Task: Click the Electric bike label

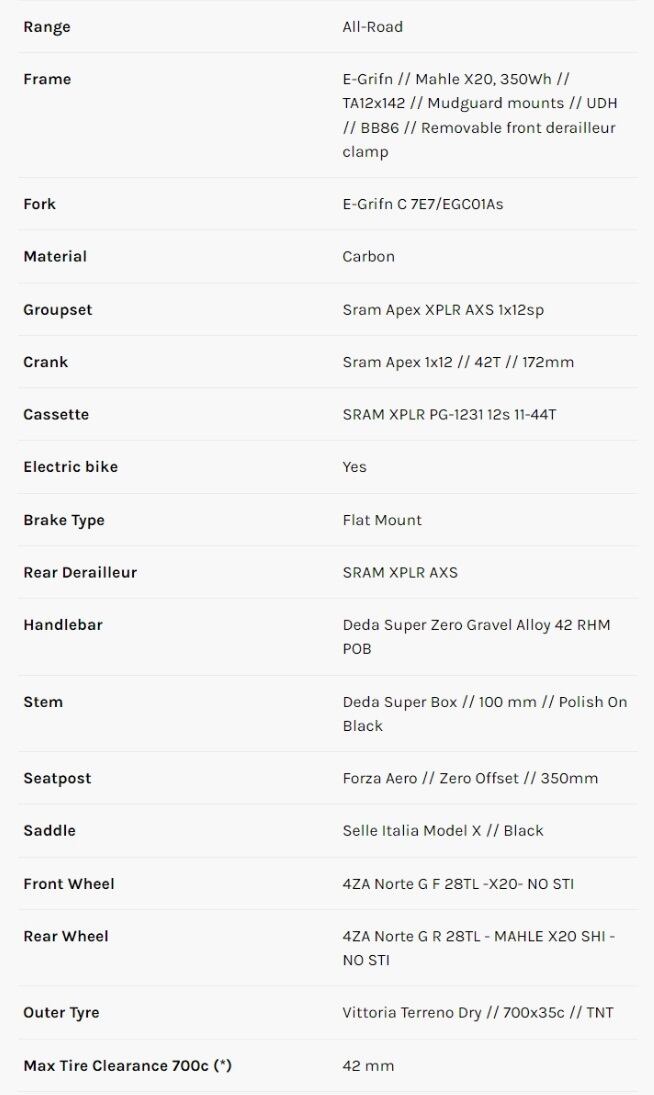Action: pyautogui.click(x=70, y=466)
